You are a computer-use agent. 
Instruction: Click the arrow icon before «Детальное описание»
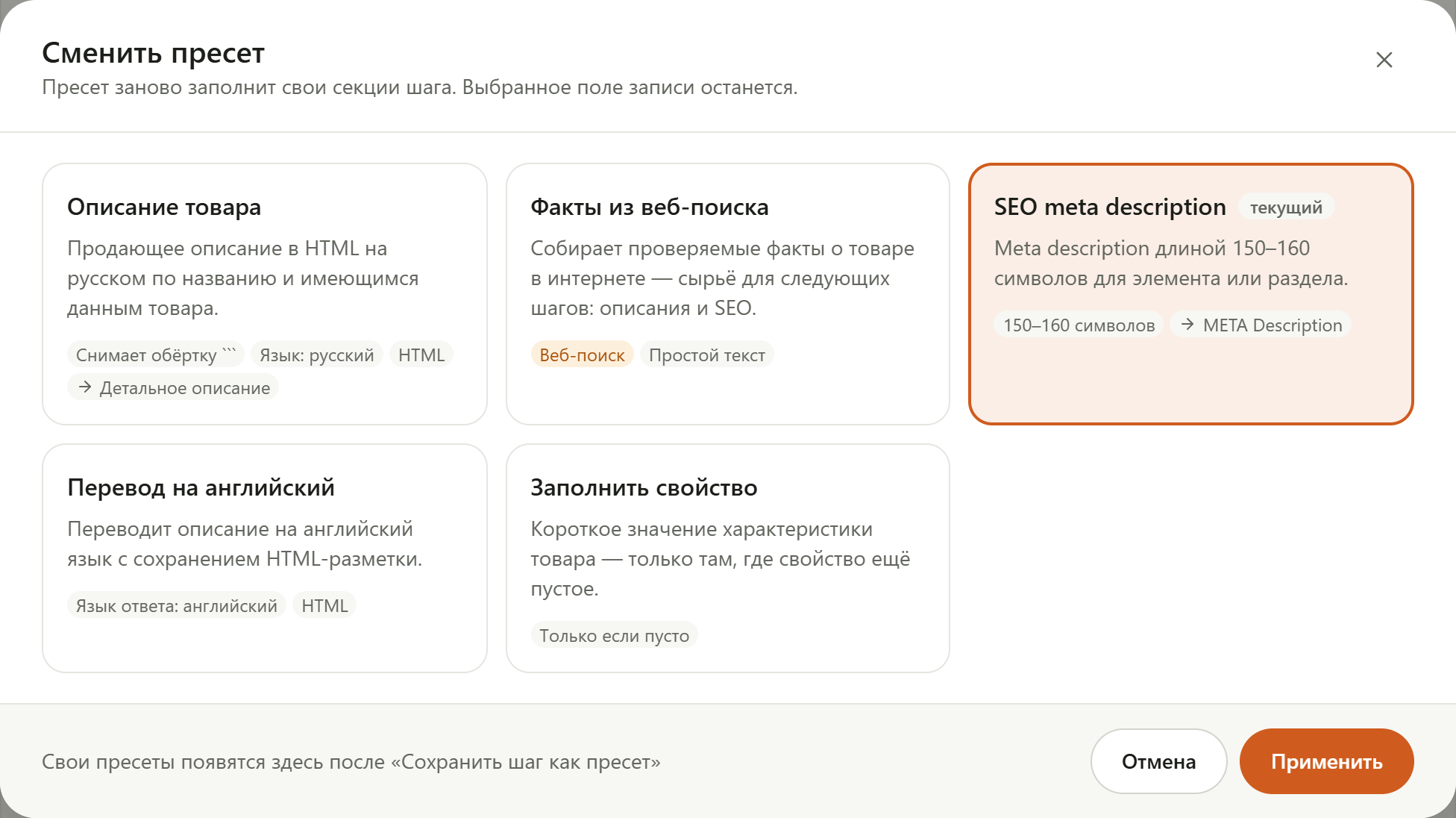pos(85,387)
